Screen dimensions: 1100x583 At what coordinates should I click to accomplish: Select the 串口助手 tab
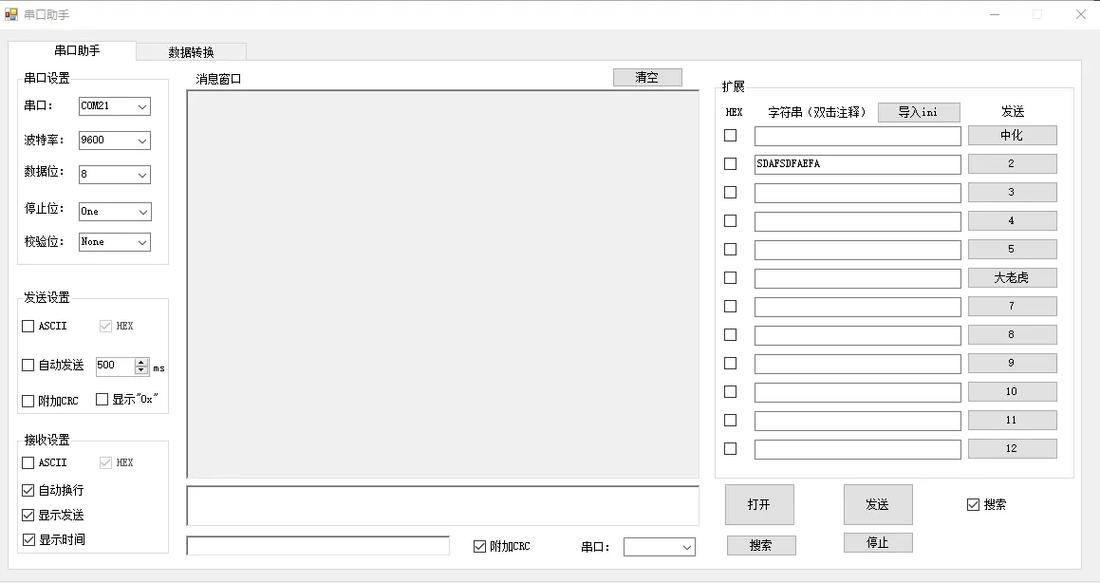pos(77,51)
